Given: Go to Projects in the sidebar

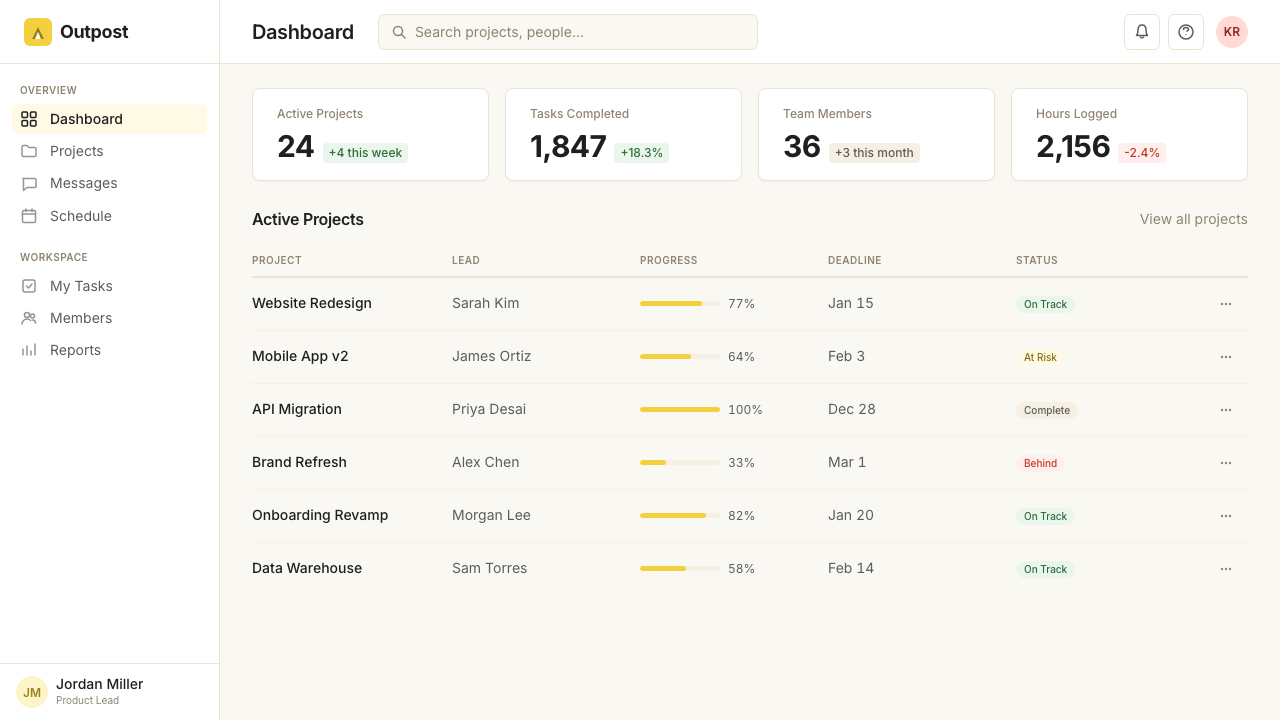Looking at the screenshot, I should (110, 151).
